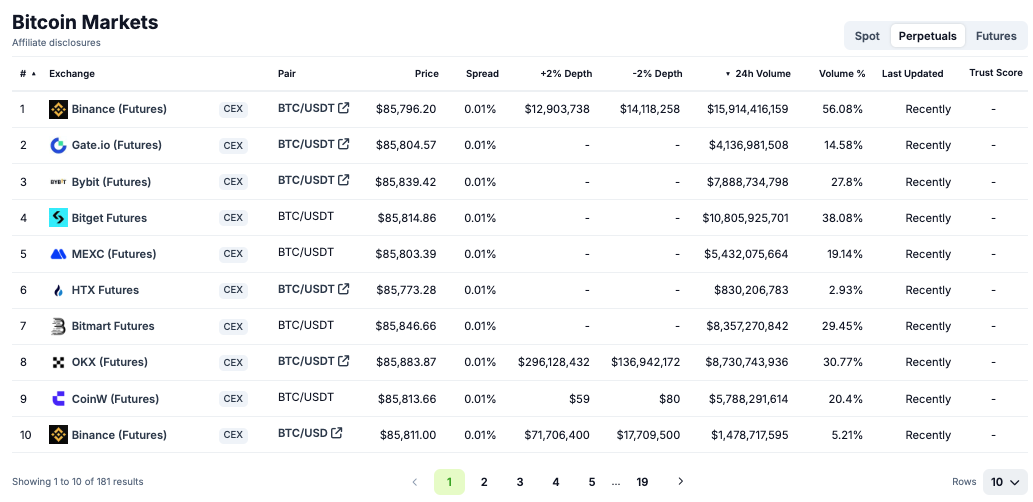The width and height of the screenshot is (1033, 502).
Task: Open Bitmart Futures exchange link
Action: click(x=113, y=326)
